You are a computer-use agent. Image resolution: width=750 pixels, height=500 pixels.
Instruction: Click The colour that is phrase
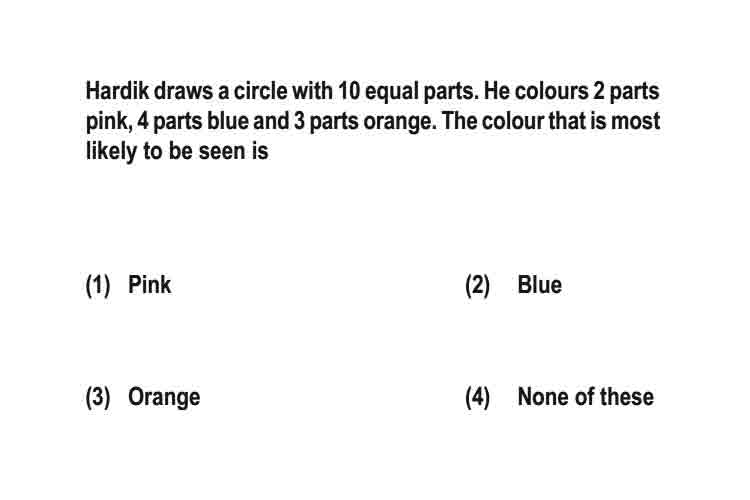(523, 121)
